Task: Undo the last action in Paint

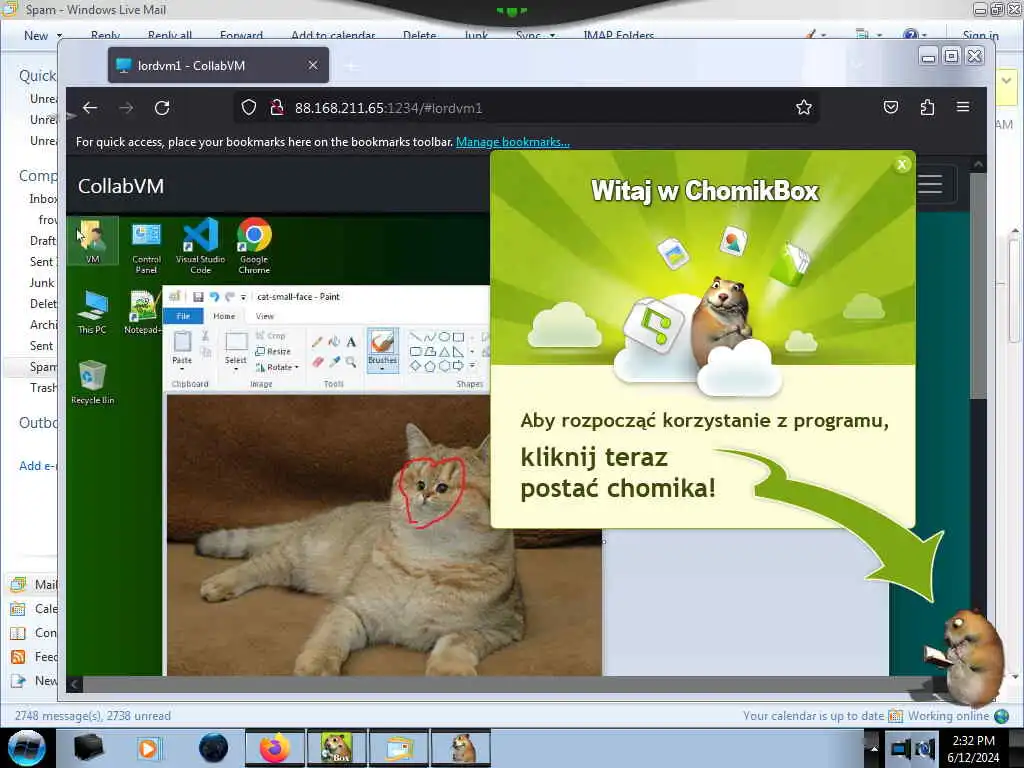Action: pos(214,297)
